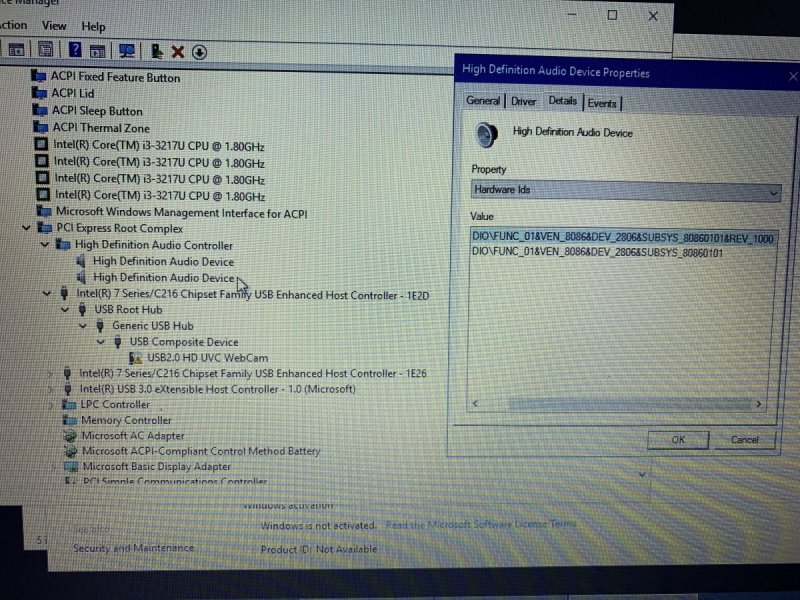Click the Properties sheet toolbar icon
The width and height of the screenshot is (800, 600).
point(45,49)
